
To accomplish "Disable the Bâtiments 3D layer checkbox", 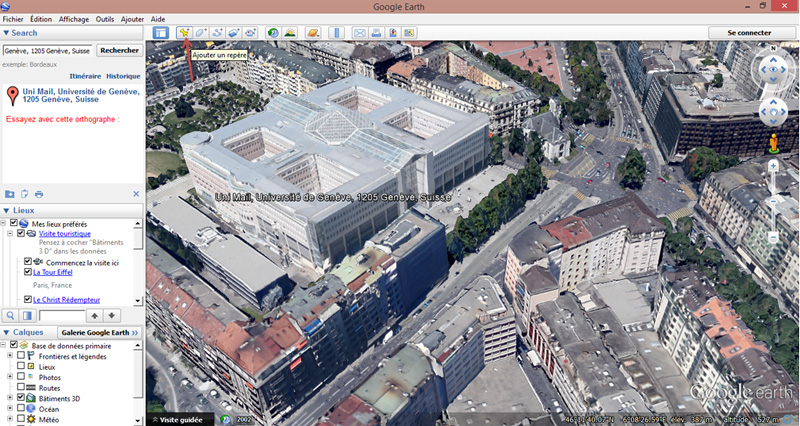I will pyautogui.click(x=21, y=397).
